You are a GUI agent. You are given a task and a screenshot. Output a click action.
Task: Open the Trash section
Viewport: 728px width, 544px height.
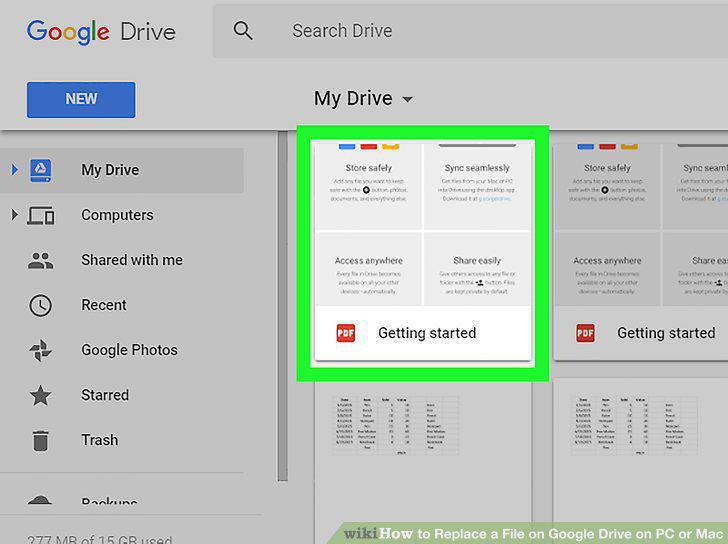pos(99,440)
